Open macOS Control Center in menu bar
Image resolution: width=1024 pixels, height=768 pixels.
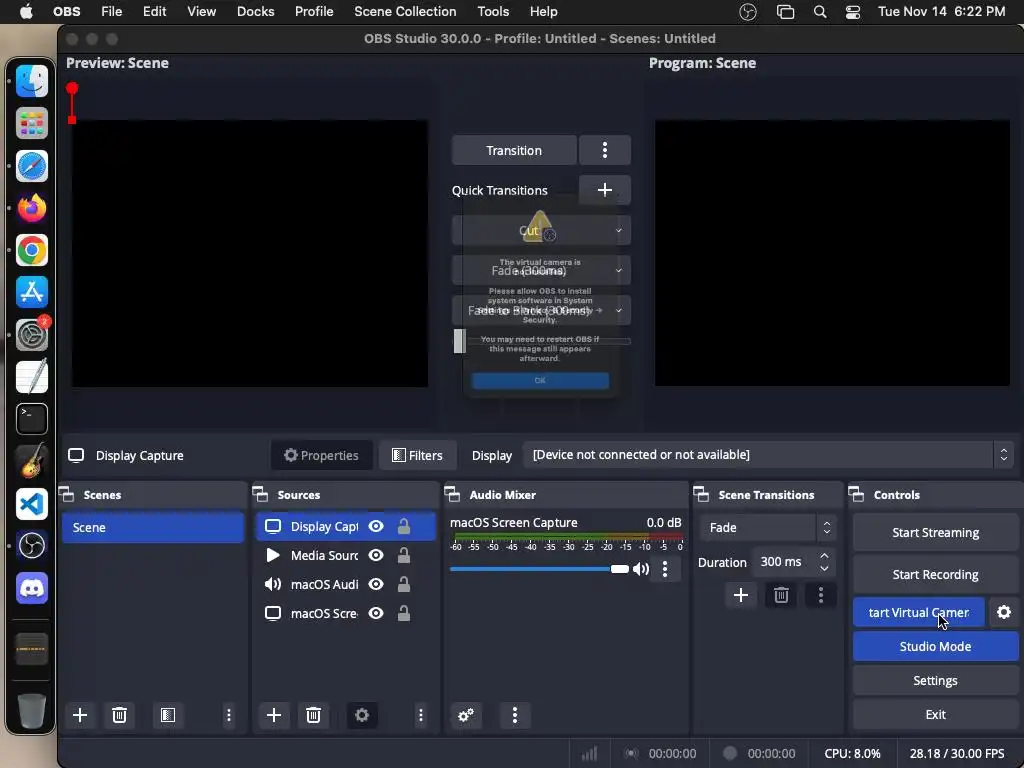coord(853,12)
